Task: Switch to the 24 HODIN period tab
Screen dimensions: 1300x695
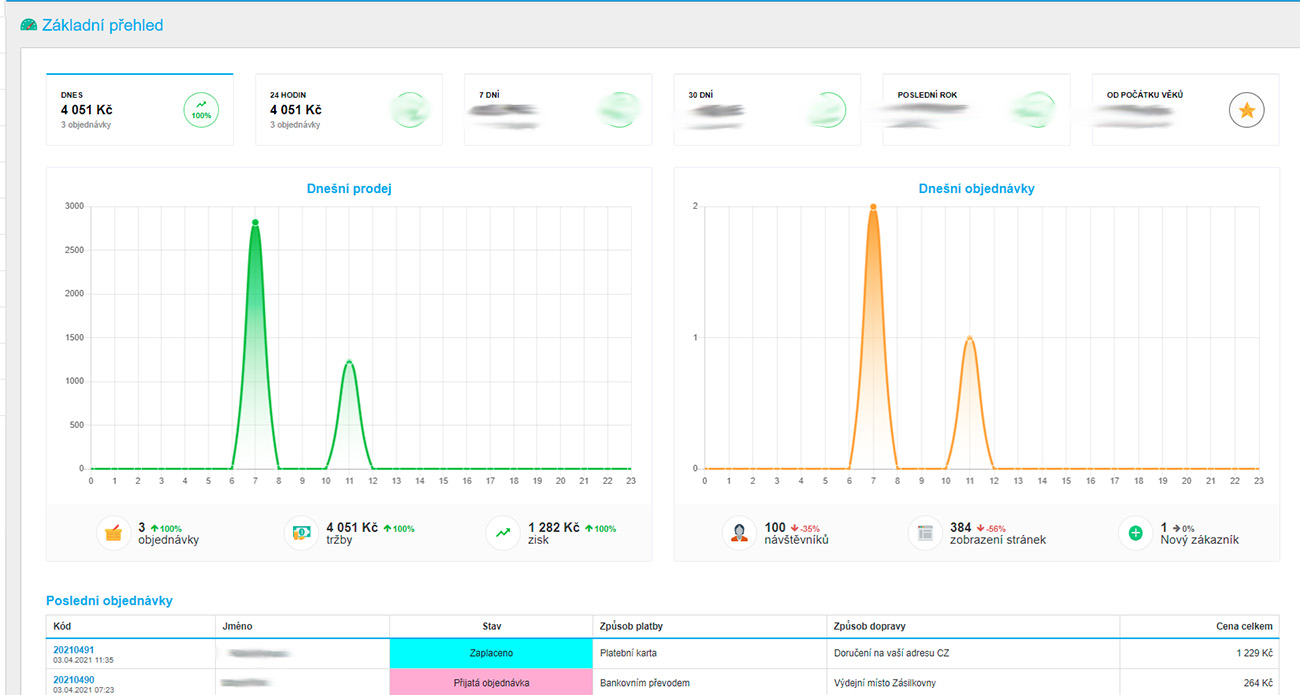Action: coord(348,110)
